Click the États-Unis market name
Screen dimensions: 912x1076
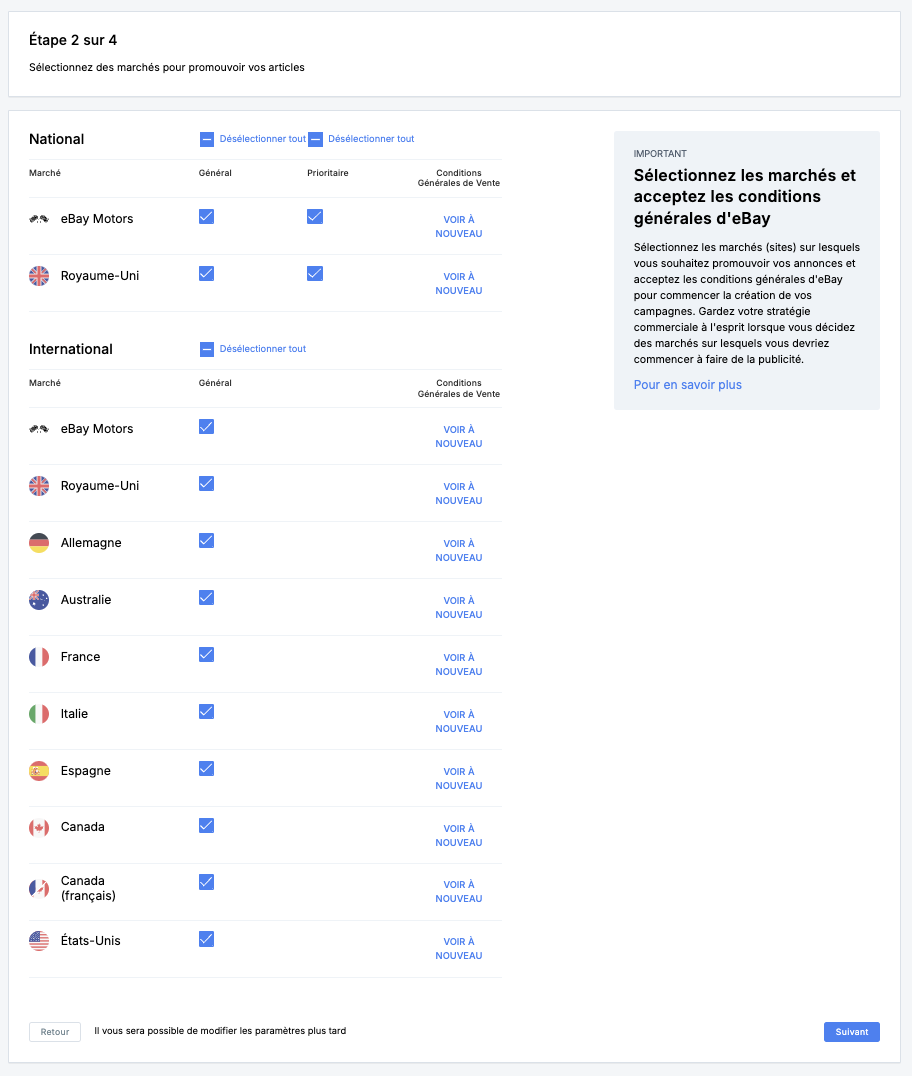tap(91, 941)
